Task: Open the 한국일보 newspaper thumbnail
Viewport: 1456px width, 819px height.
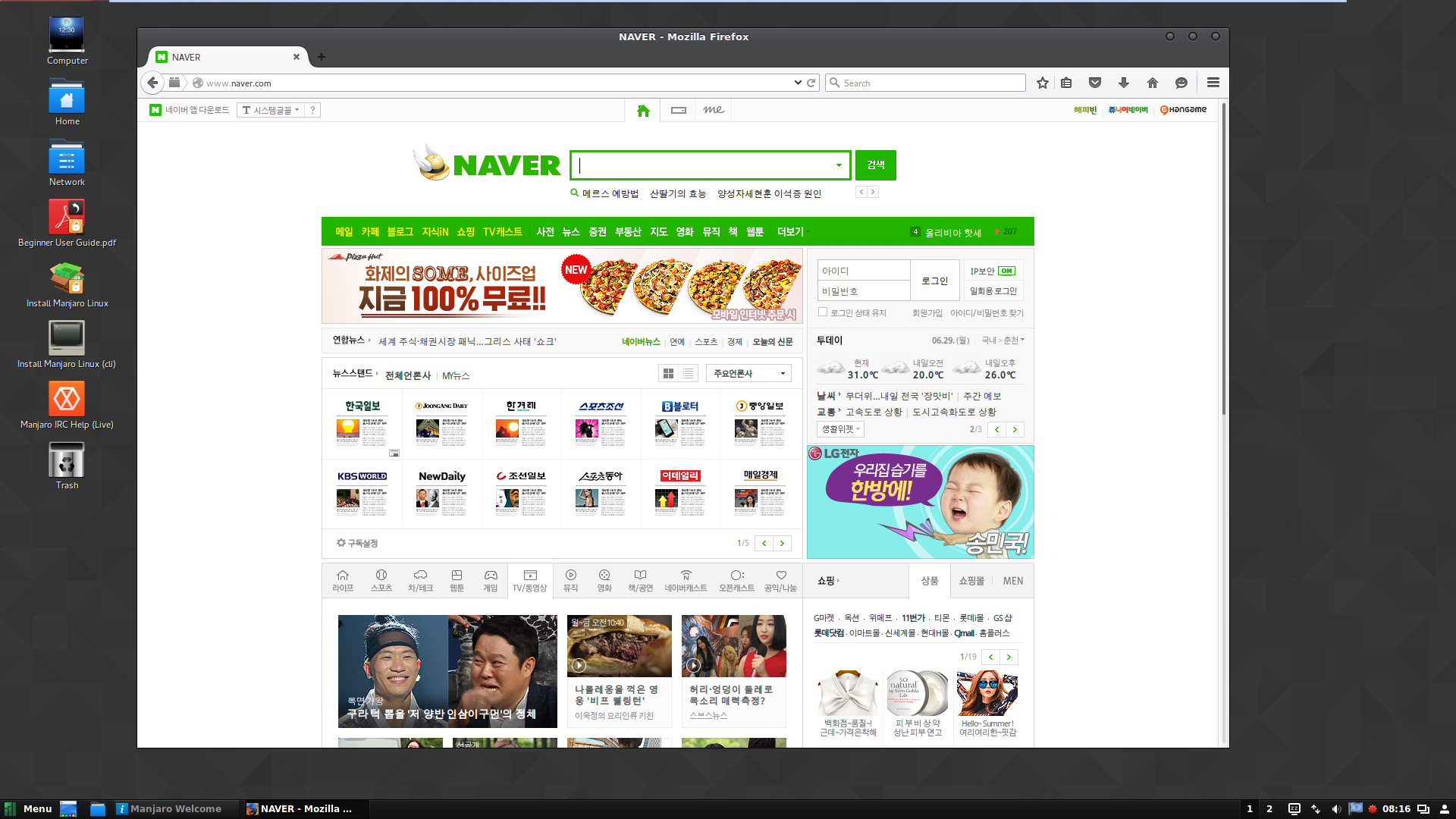Action: (x=362, y=424)
